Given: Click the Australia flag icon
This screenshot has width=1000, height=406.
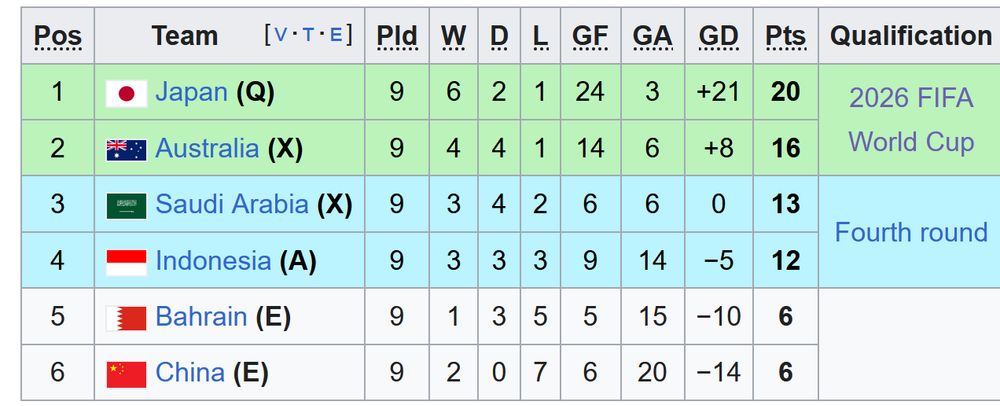Looking at the screenshot, I should point(126,149).
